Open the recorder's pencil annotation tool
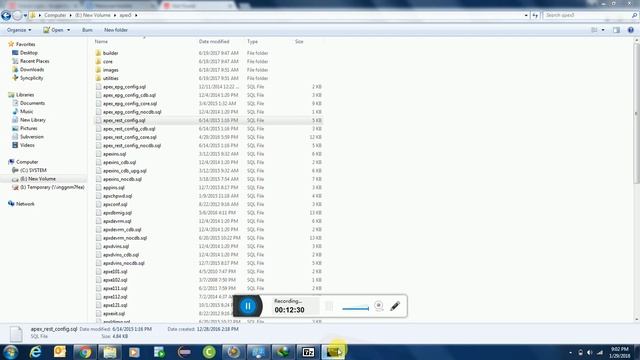The height and width of the screenshot is (360, 640). [x=395, y=306]
